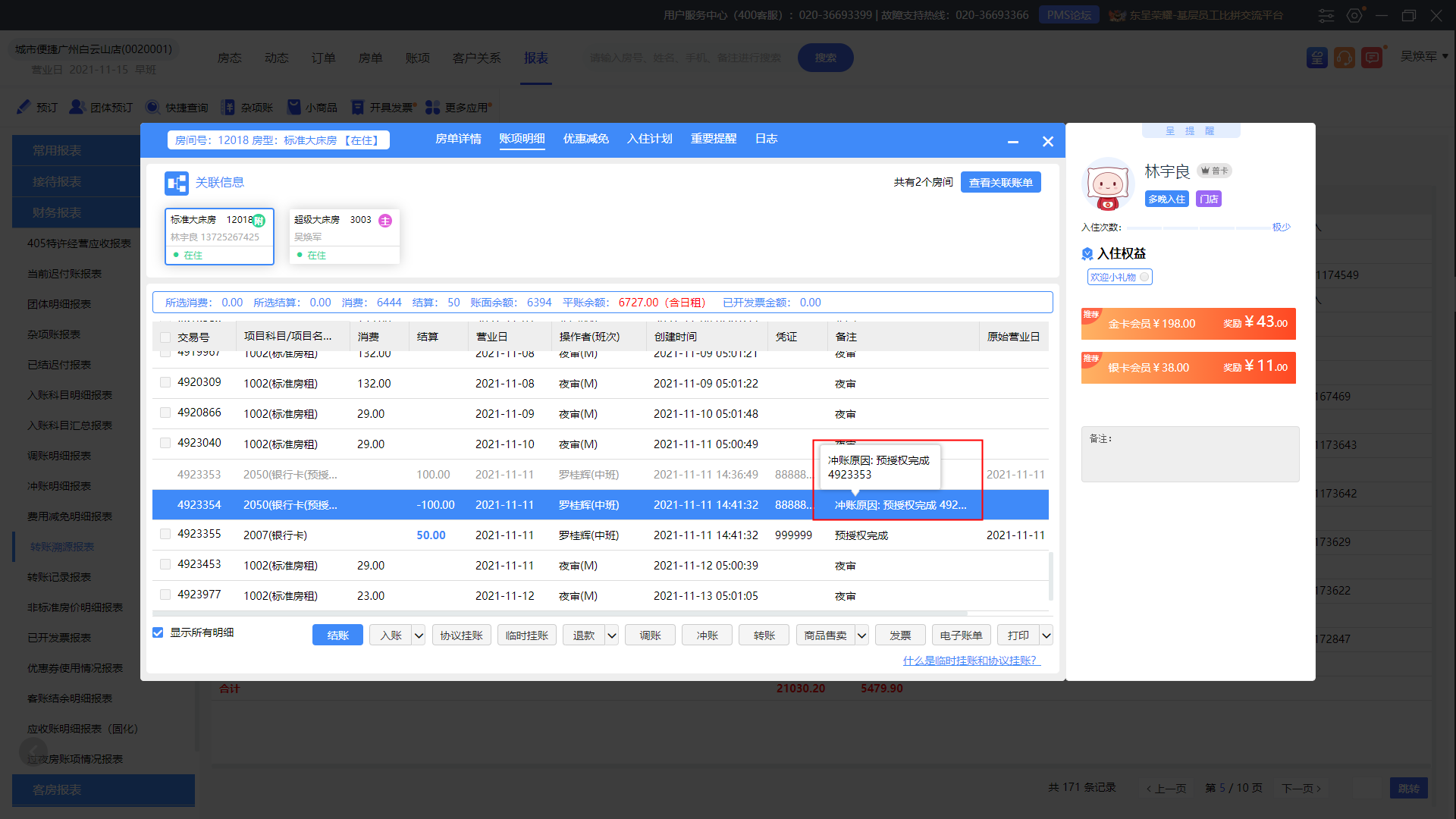
Task: Open 更多应用 apps grid icon
Action: [x=432, y=107]
